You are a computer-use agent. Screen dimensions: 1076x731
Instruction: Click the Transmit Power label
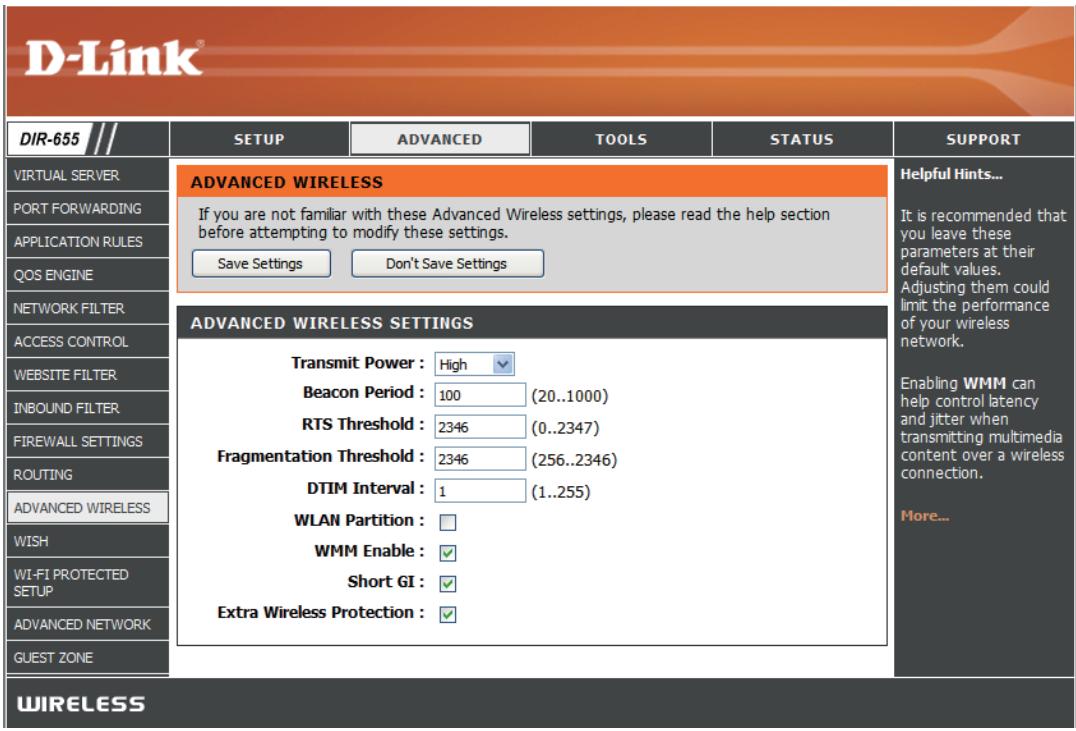(x=358, y=362)
